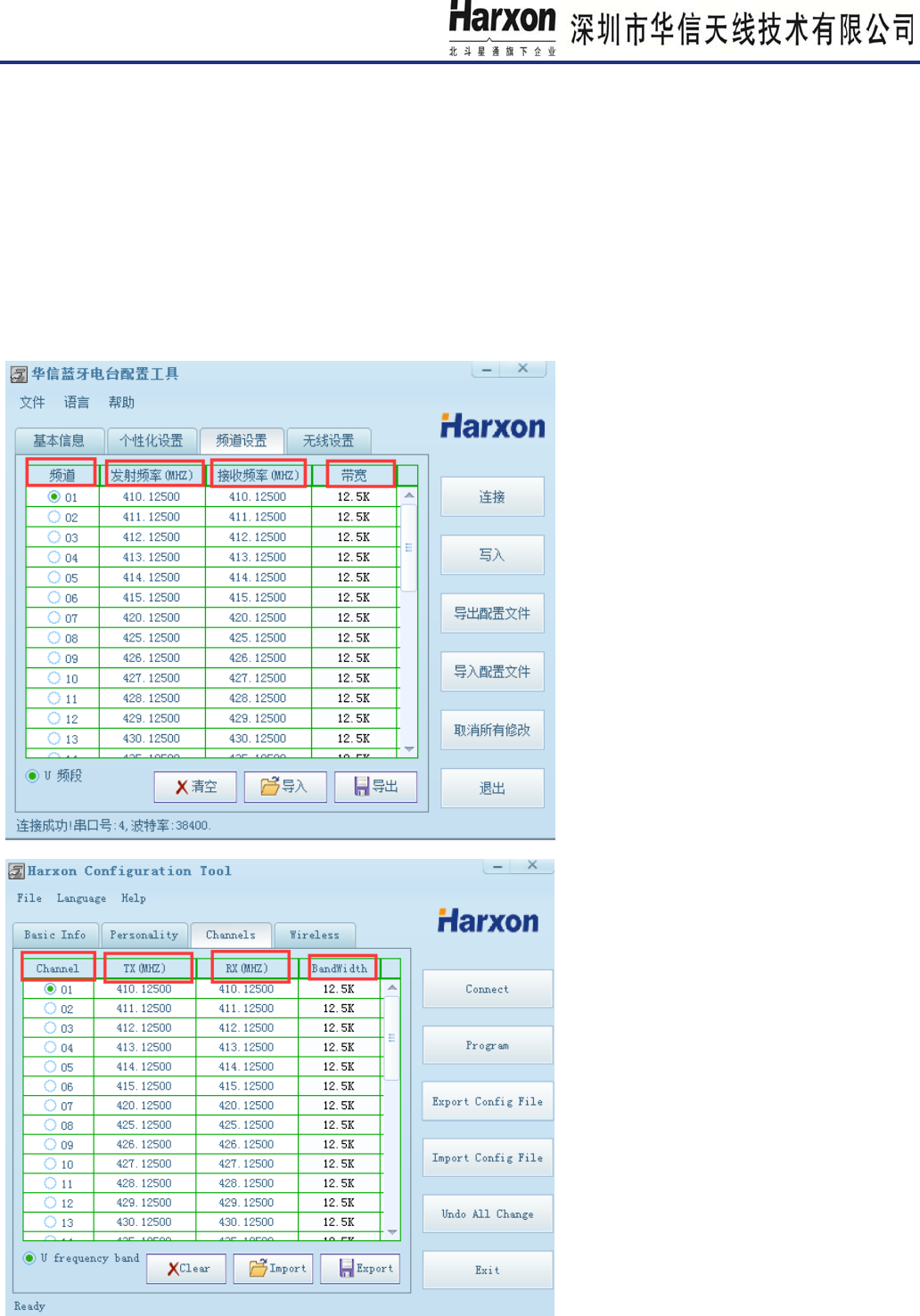Image resolution: width=920 pixels, height=1316 pixels.
Task: Open the Language menu
Action: coord(81,898)
